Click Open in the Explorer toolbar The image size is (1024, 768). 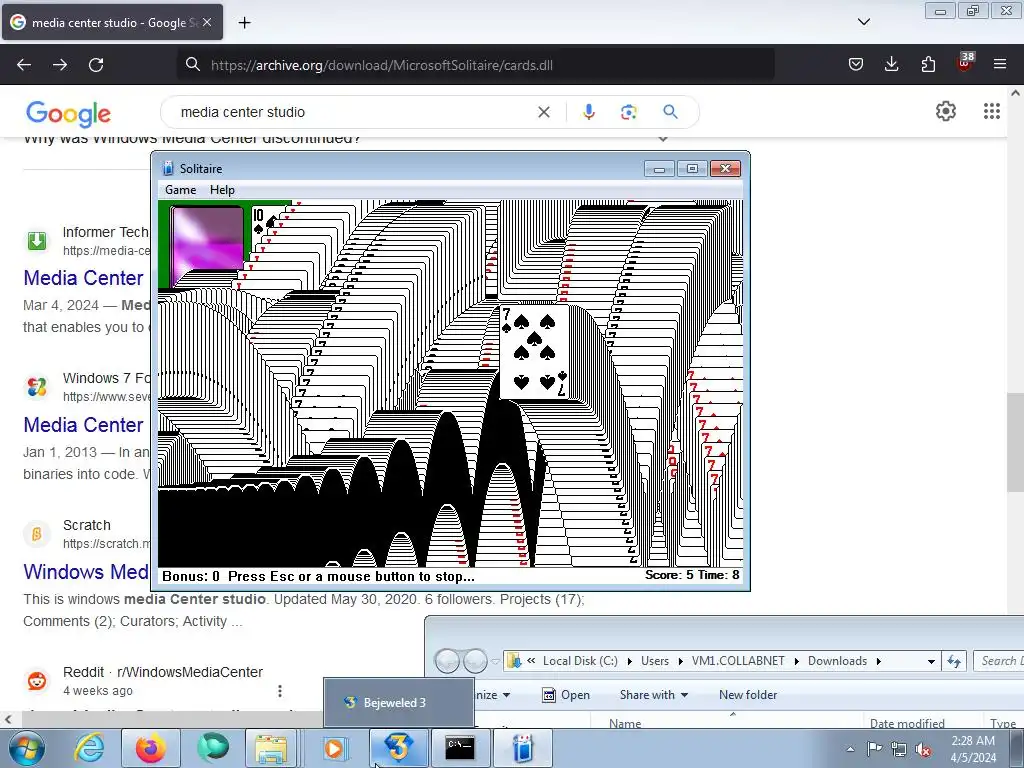566,695
